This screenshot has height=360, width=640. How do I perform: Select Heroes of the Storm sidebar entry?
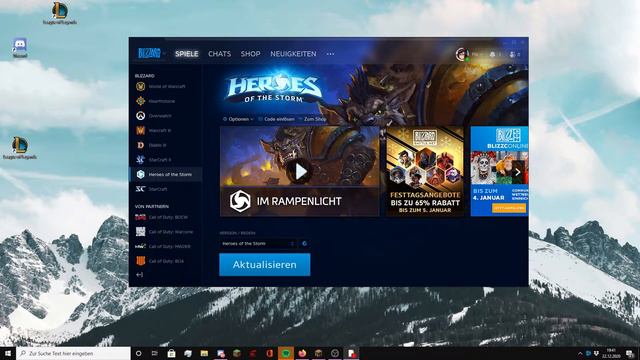165,174
